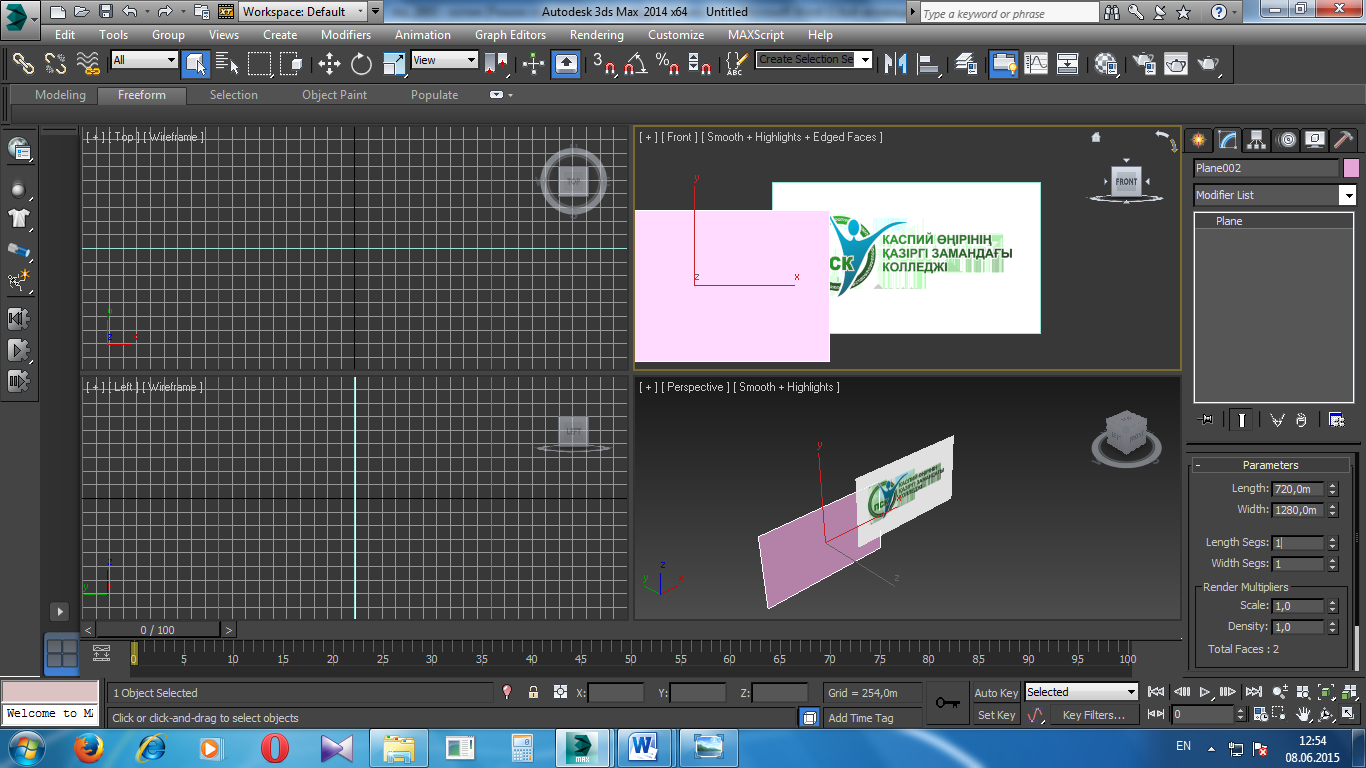Switch to Populate ribbon tab
This screenshot has width=1366, height=768.
pyautogui.click(x=434, y=95)
